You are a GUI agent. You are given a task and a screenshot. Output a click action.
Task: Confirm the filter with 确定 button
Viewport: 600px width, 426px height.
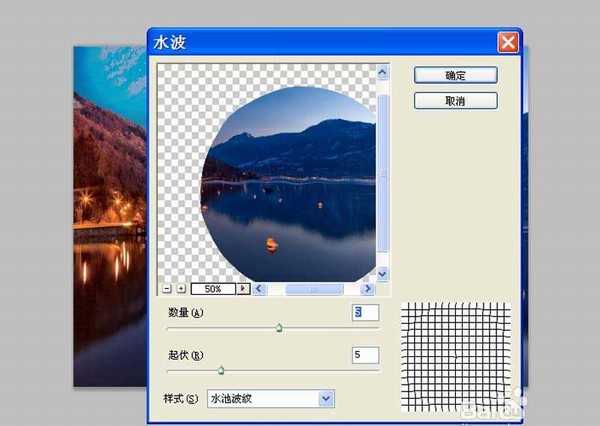point(455,75)
